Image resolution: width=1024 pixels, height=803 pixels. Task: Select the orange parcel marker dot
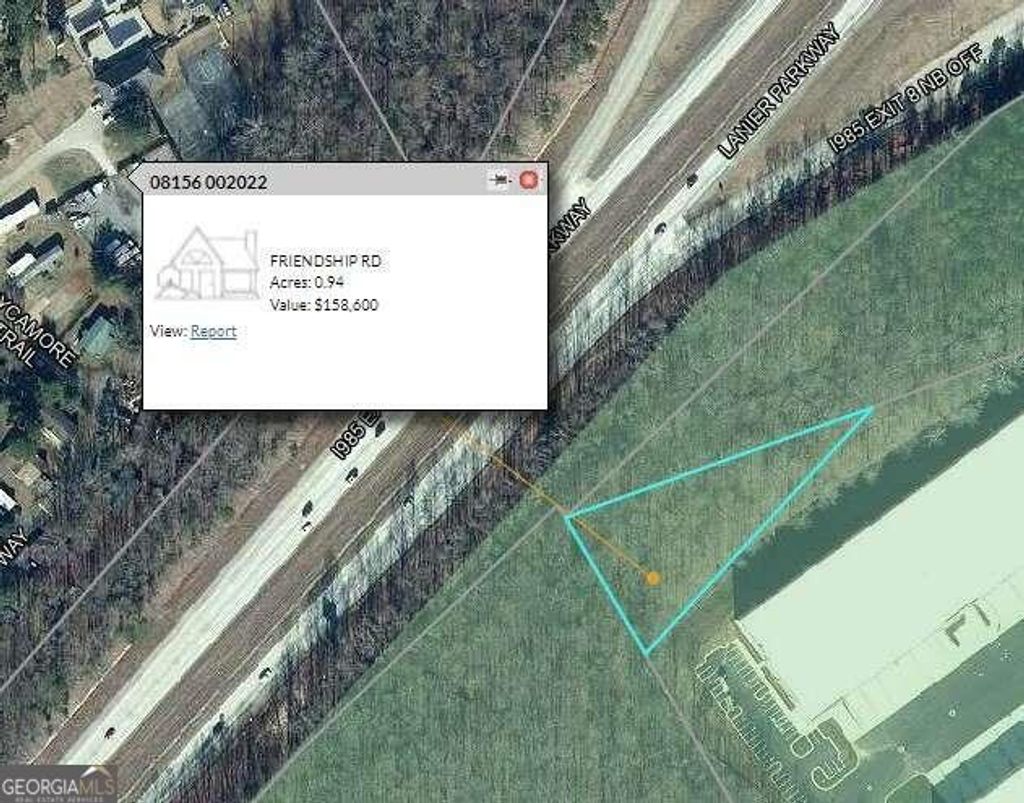(x=652, y=578)
